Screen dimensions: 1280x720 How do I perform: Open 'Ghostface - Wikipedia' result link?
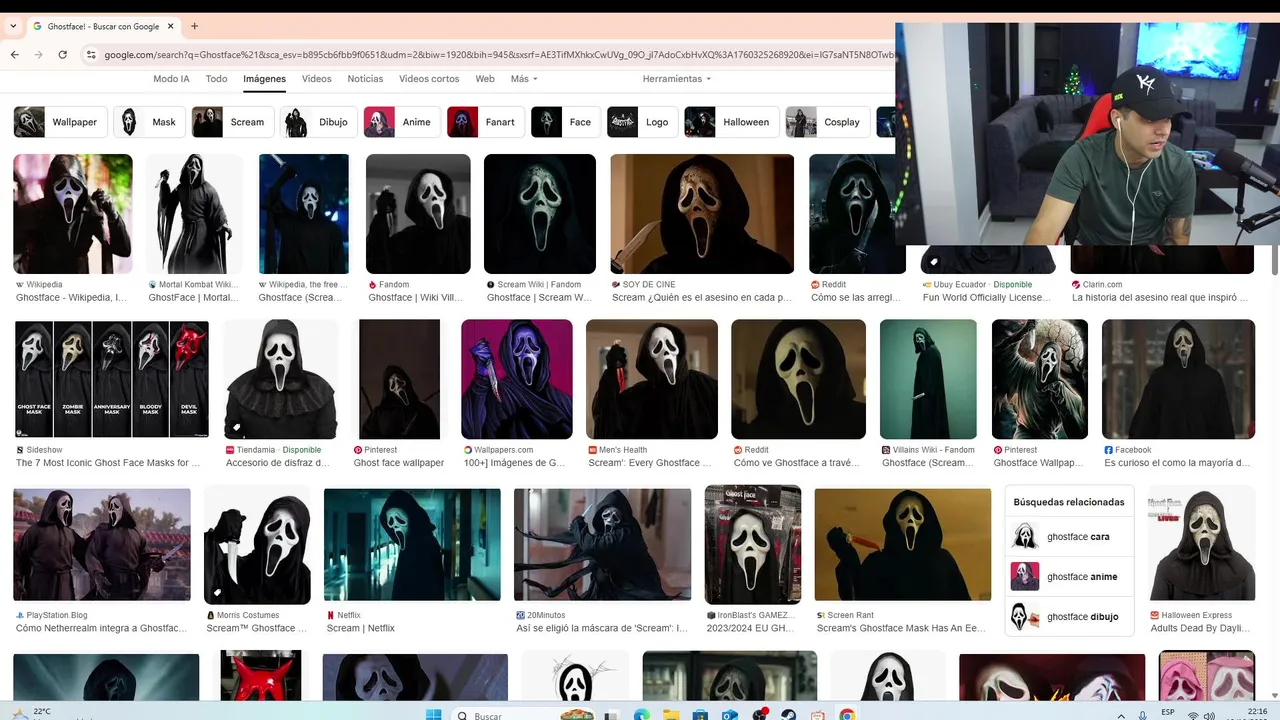71,297
